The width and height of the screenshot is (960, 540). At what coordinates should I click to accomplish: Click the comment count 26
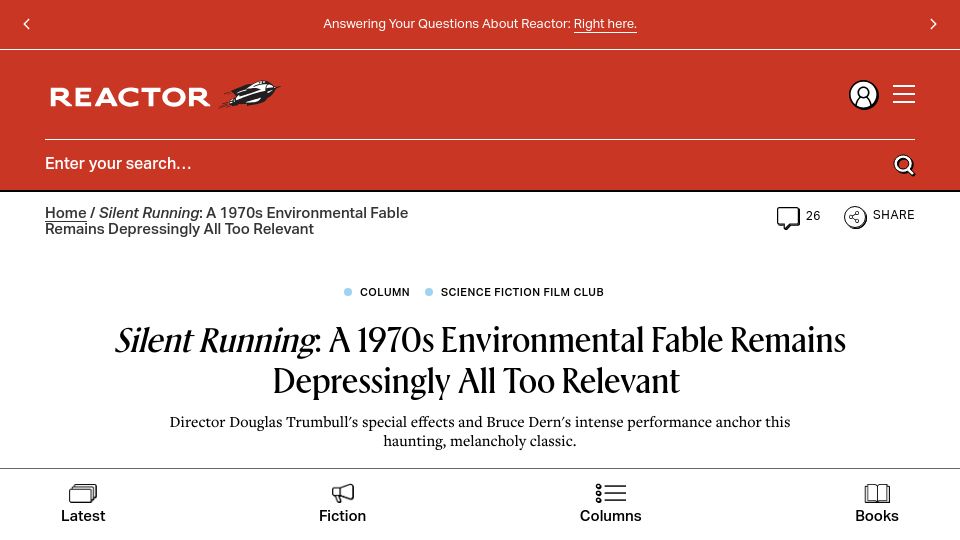[813, 216]
